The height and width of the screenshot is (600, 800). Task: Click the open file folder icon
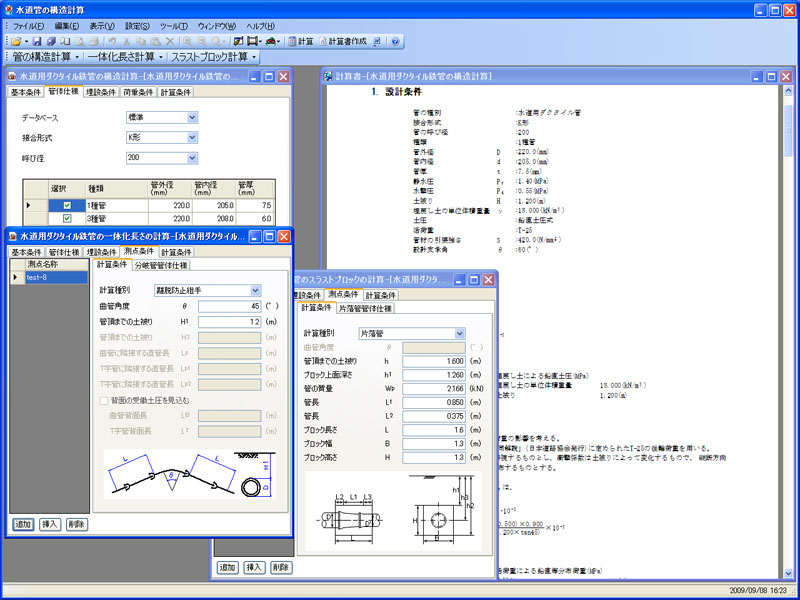[x=16, y=41]
